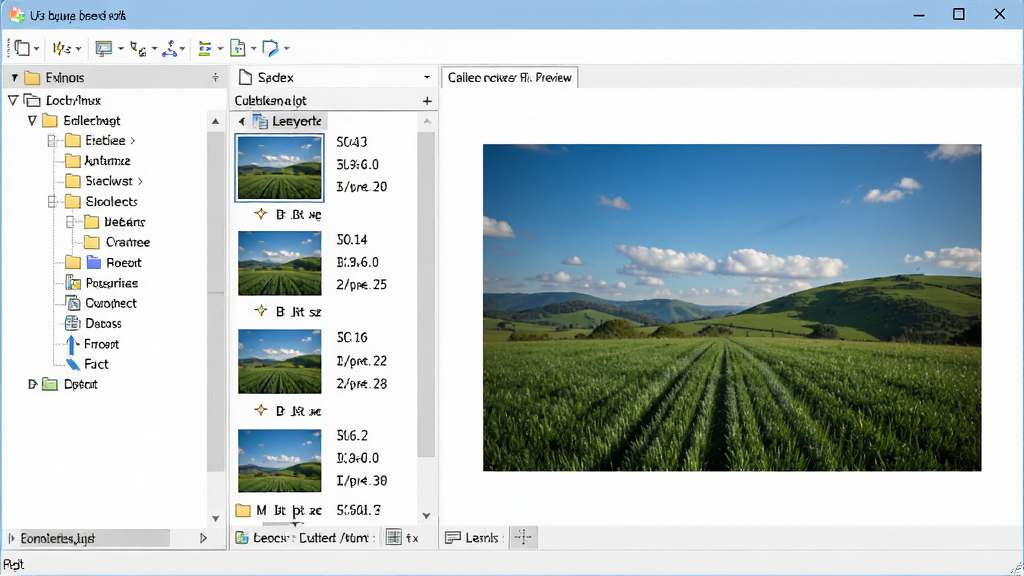Click the star icon under the S0.43 thumbnail
This screenshot has width=1024, height=576.
click(x=261, y=214)
